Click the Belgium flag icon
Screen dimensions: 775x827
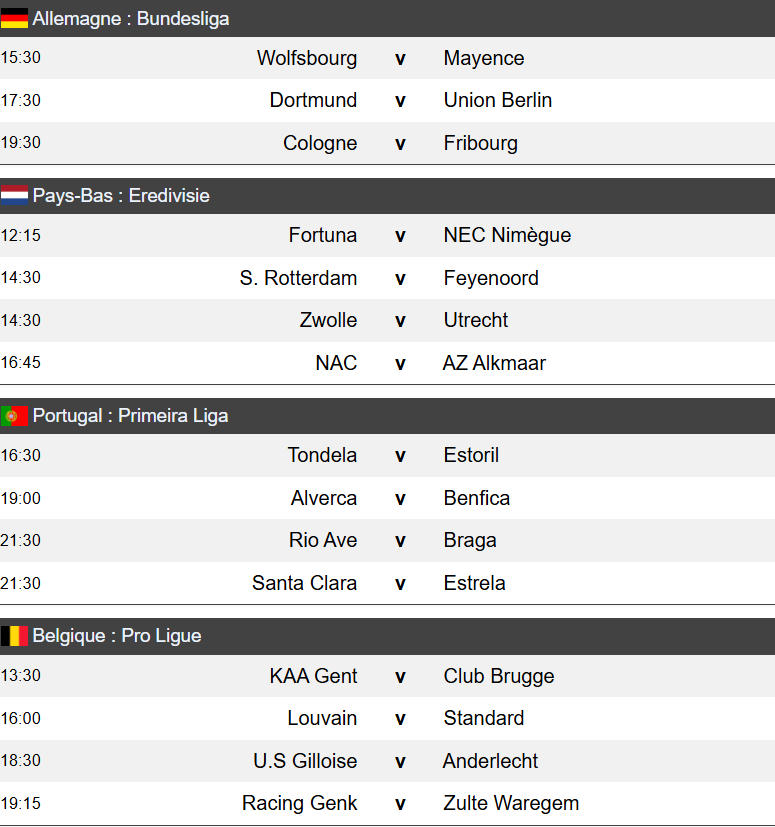(14, 636)
